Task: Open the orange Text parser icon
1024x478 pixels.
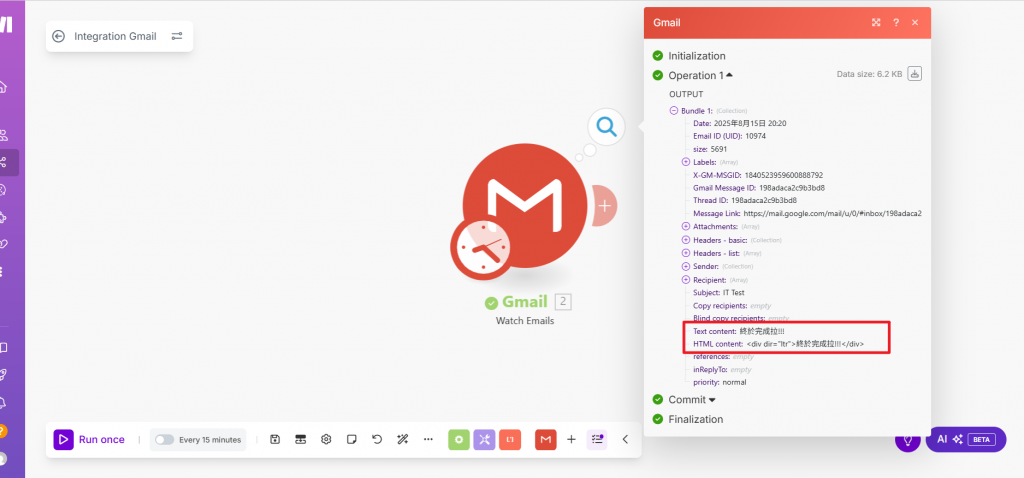Action: pyautogui.click(x=510, y=439)
